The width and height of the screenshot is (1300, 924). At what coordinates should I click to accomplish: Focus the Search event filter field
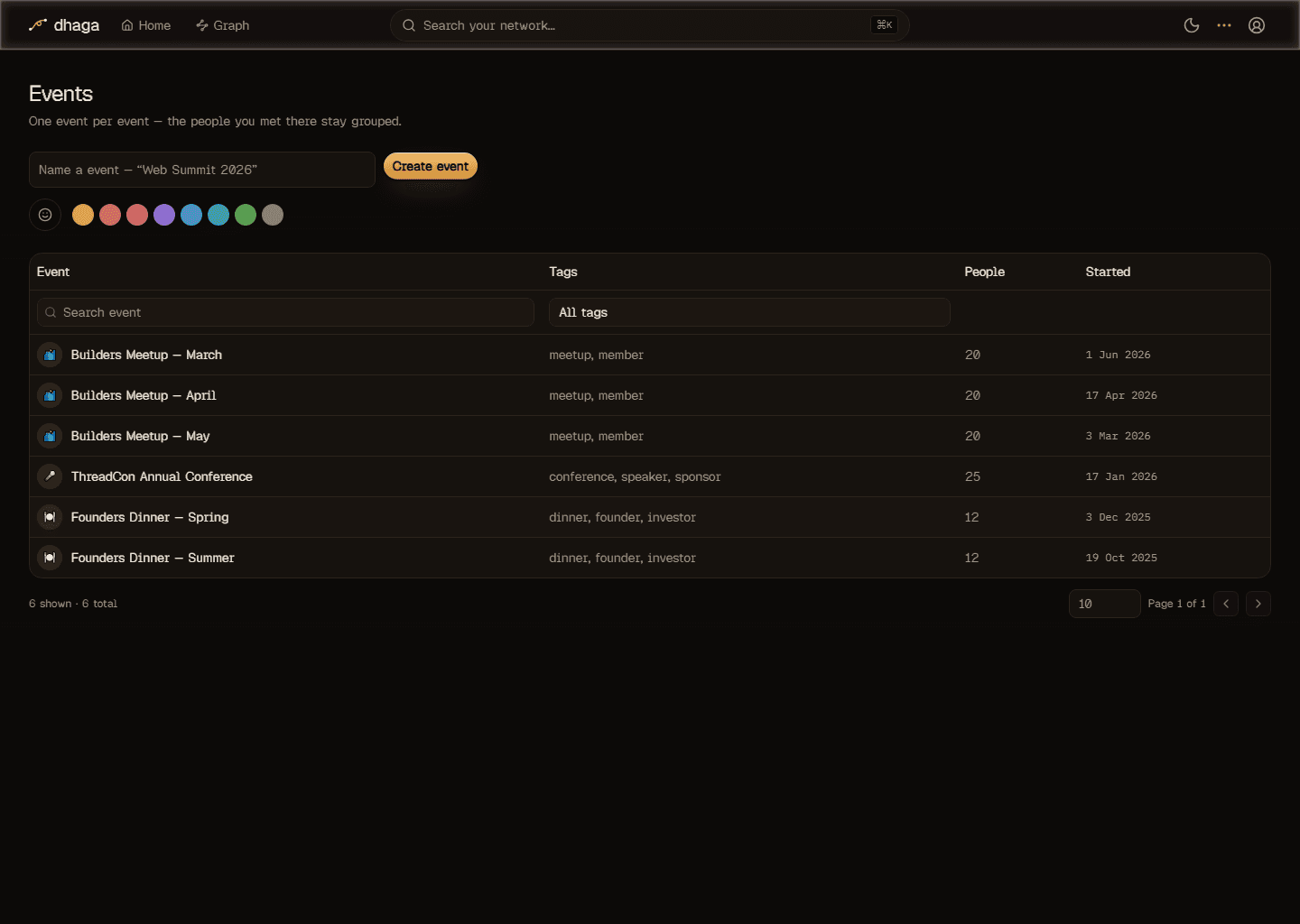click(x=285, y=312)
